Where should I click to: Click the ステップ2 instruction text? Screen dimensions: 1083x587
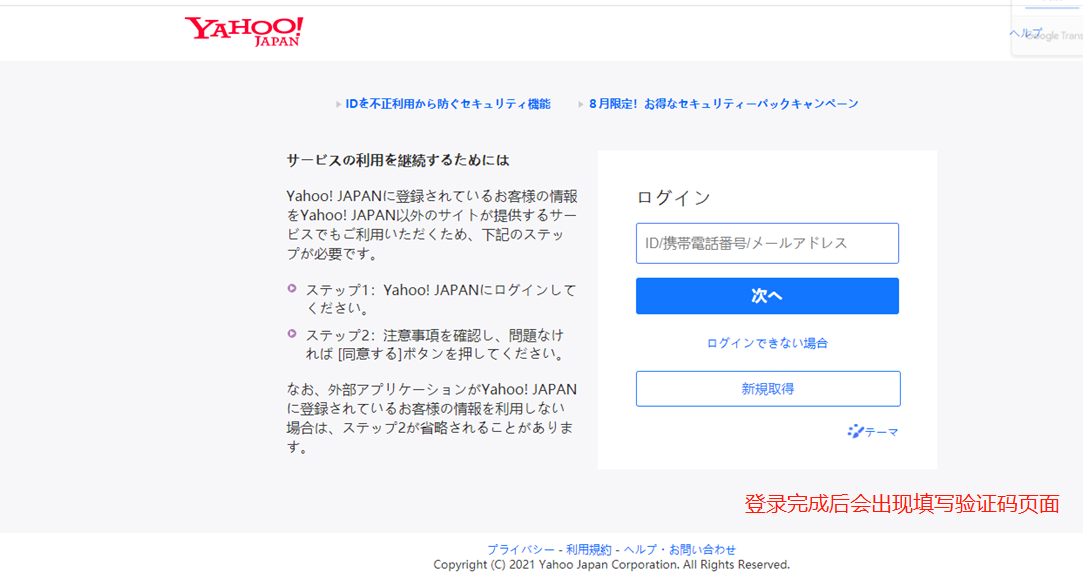(x=437, y=345)
